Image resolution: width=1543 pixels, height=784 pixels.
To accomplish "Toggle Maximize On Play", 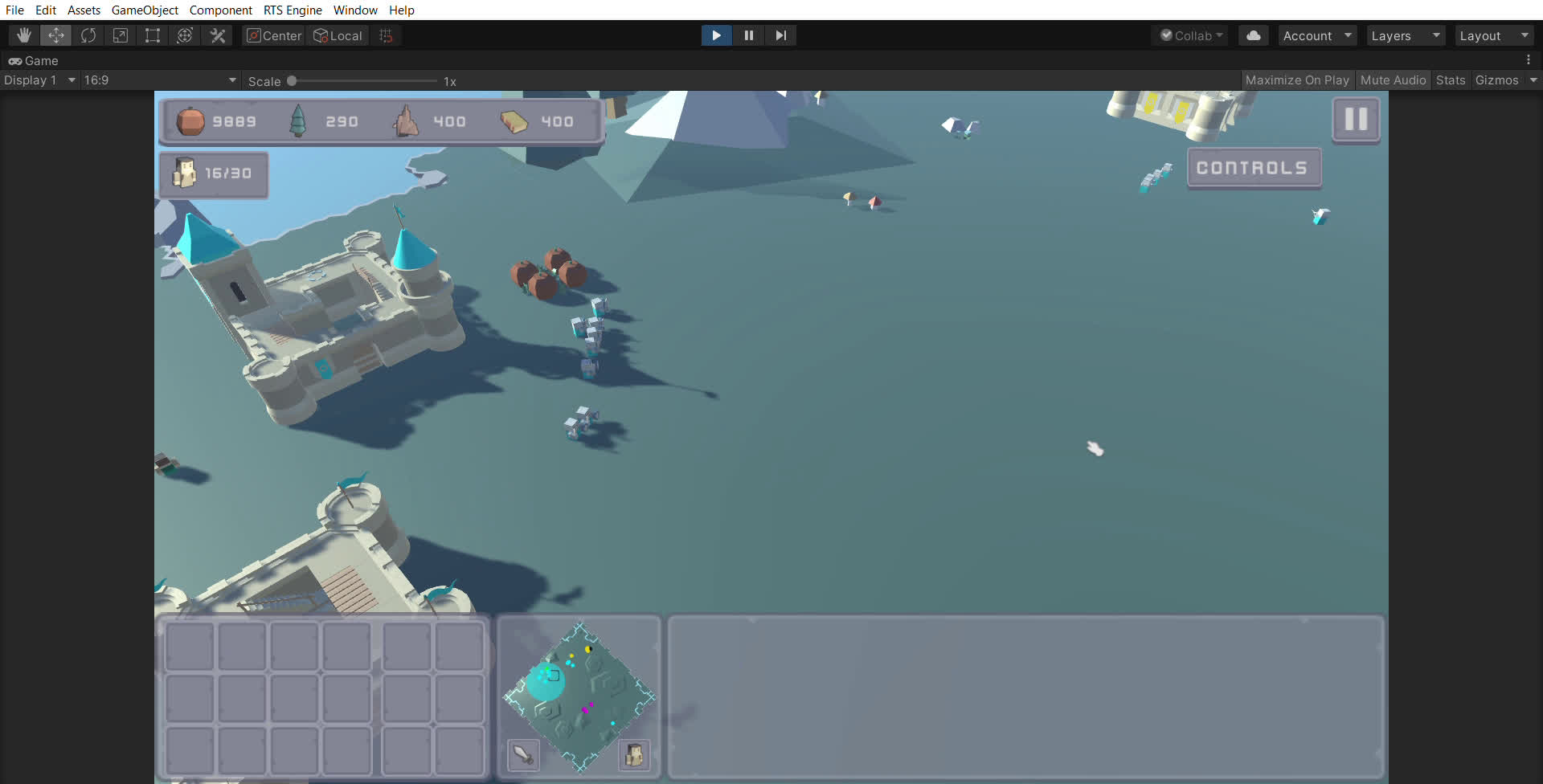I will (1296, 80).
